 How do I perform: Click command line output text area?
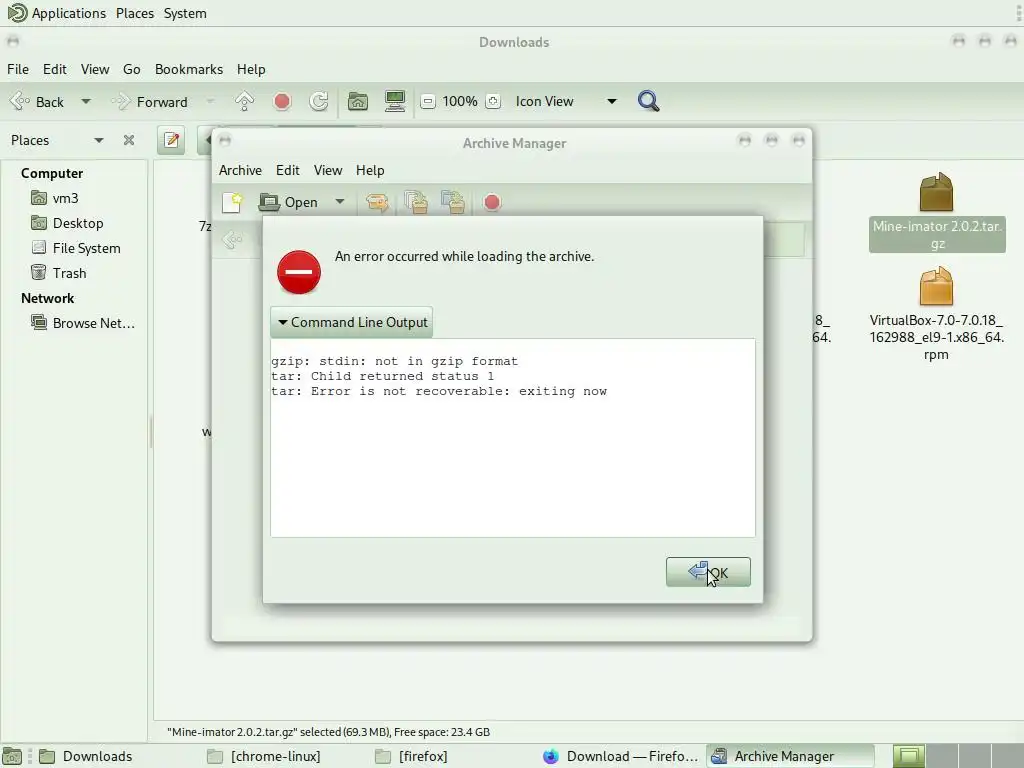pyautogui.click(x=513, y=438)
